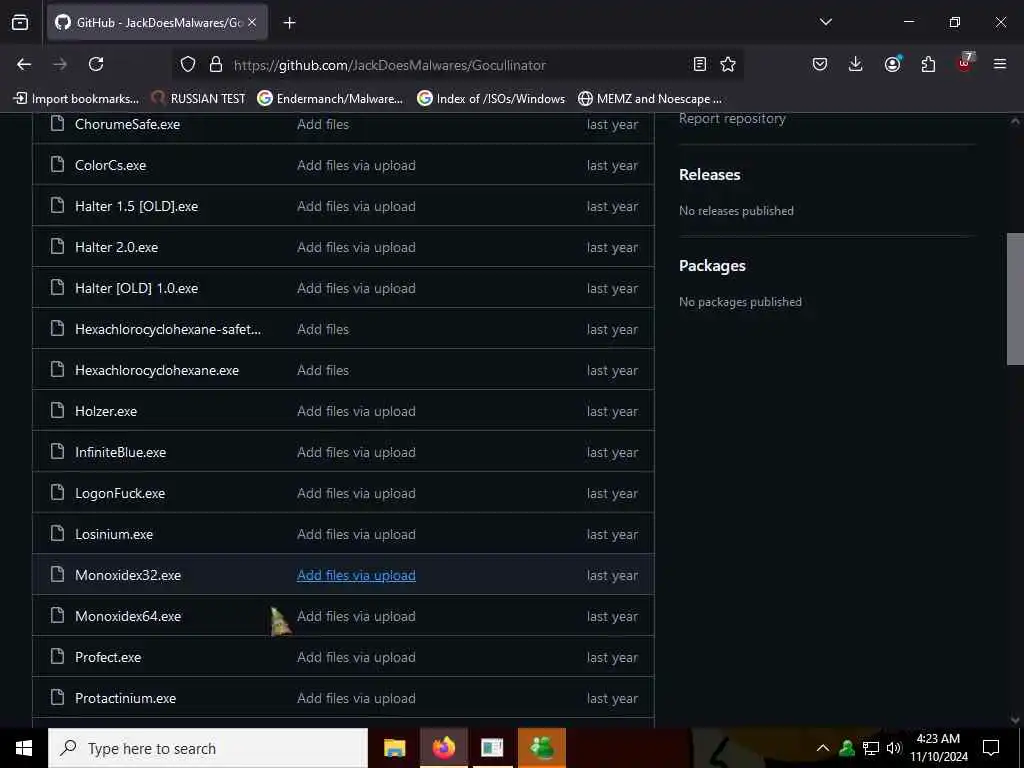
Task: Open the Index of /ISOs/Windows bookmark
Action: [491, 99]
